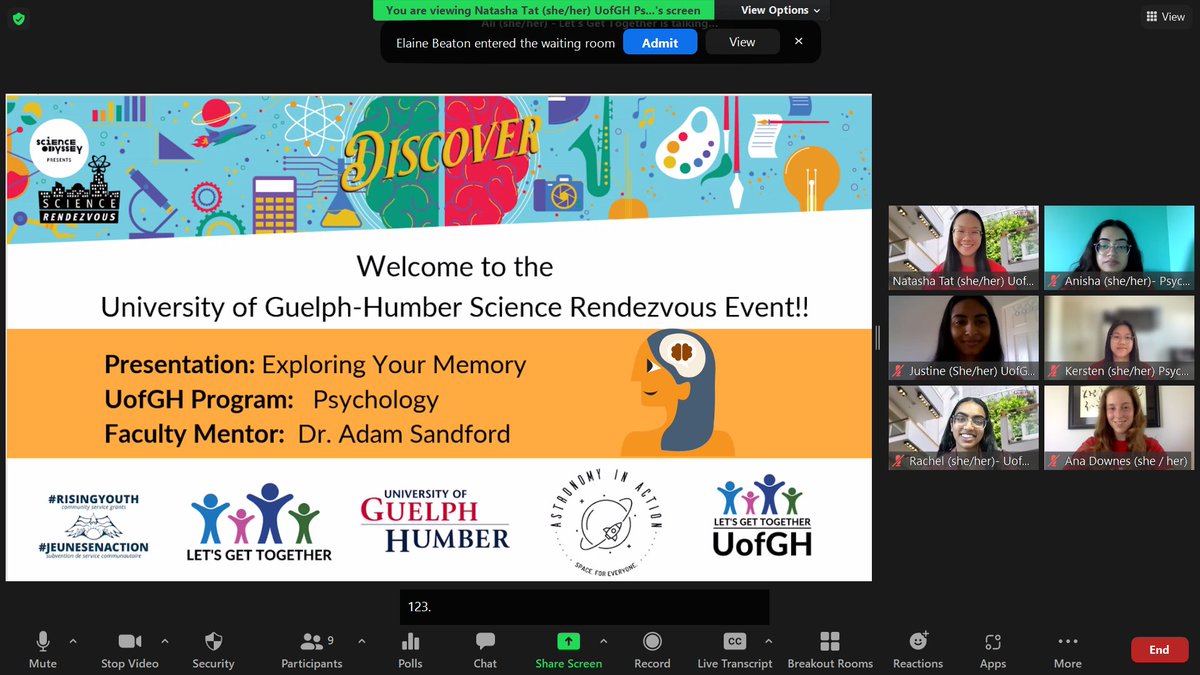
Task: Open the View layout menu
Action: 1164,16
